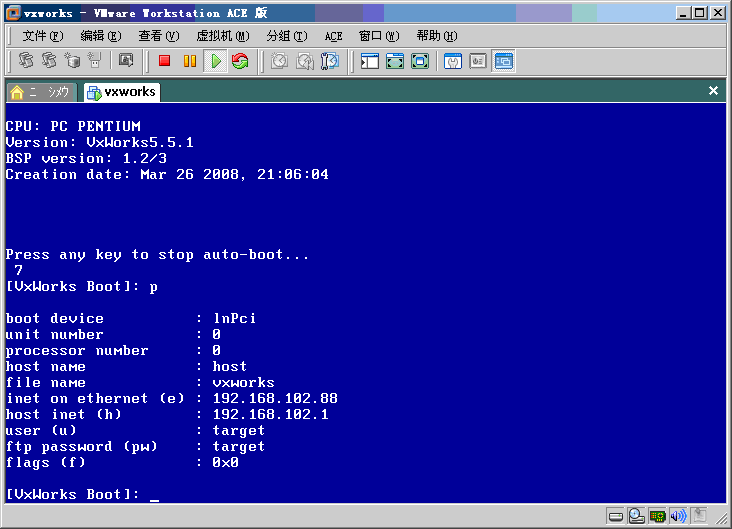Screen dimensions: 732x529
Task: Click the 'host name' label
Action: [x=46, y=367]
